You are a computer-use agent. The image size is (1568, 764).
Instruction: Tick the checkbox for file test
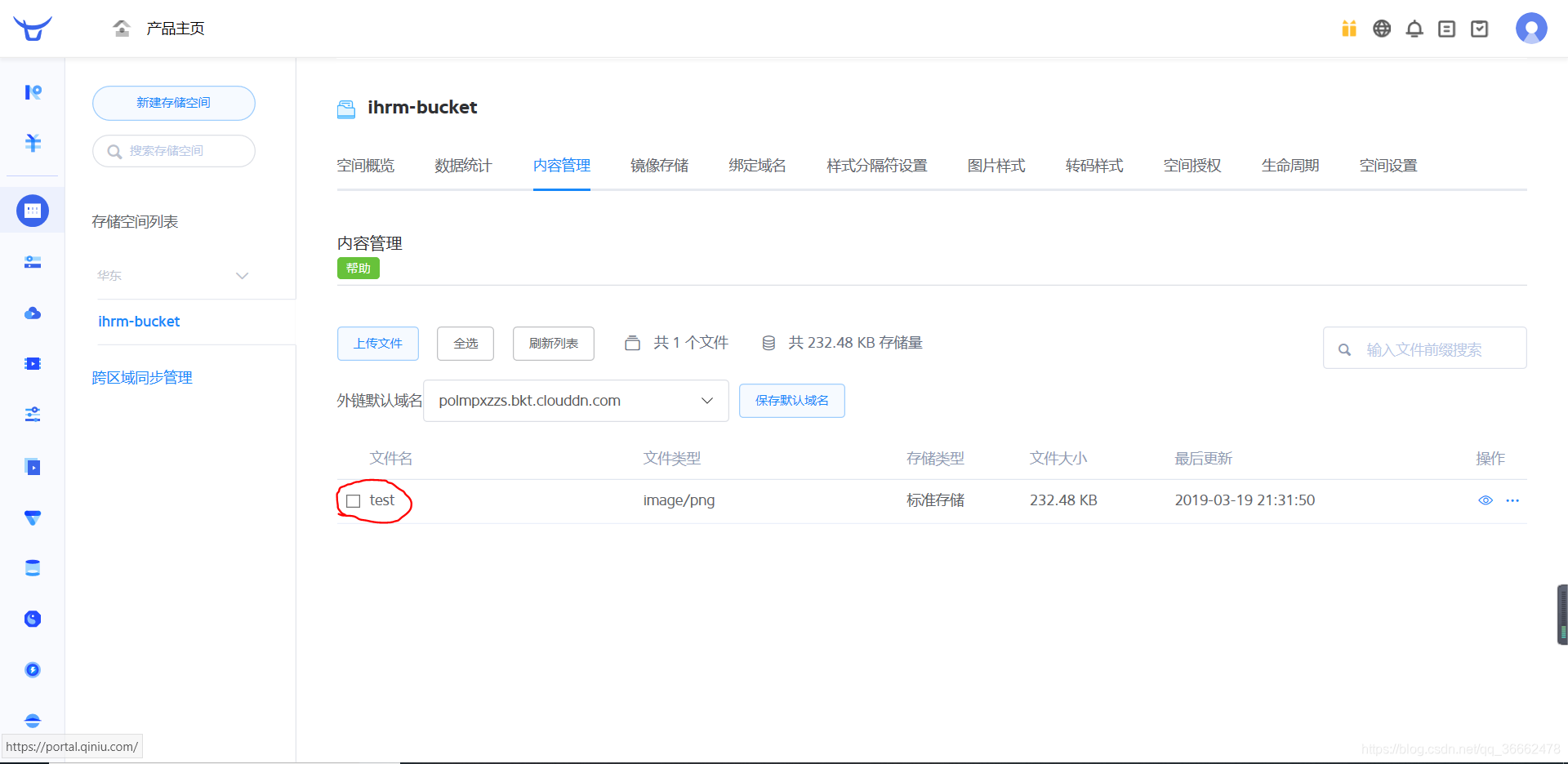354,501
